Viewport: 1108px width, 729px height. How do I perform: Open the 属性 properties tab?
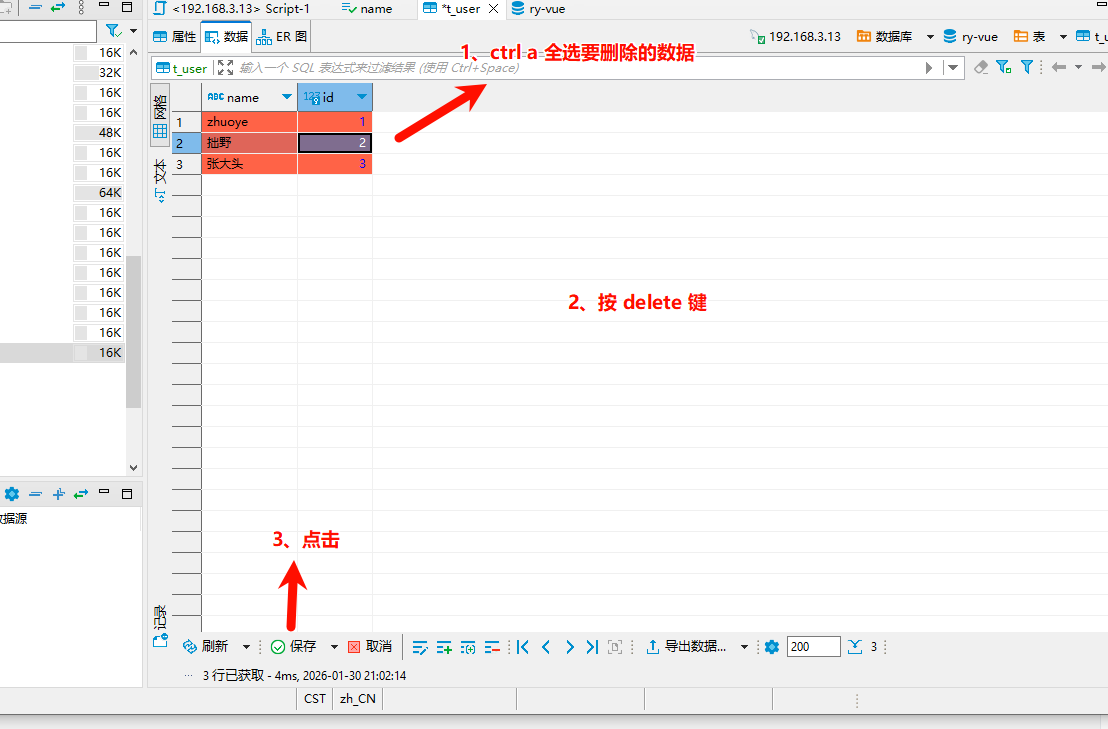pyautogui.click(x=175, y=37)
